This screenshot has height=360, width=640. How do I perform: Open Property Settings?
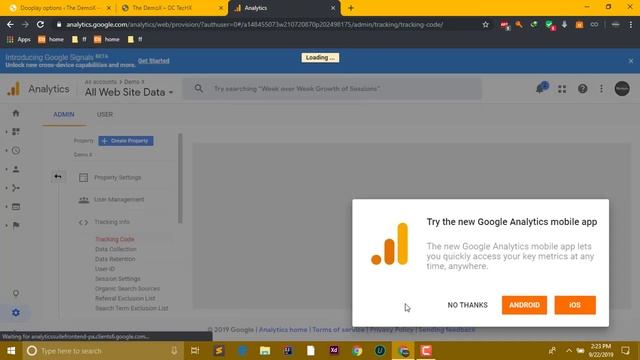coord(118,178)
